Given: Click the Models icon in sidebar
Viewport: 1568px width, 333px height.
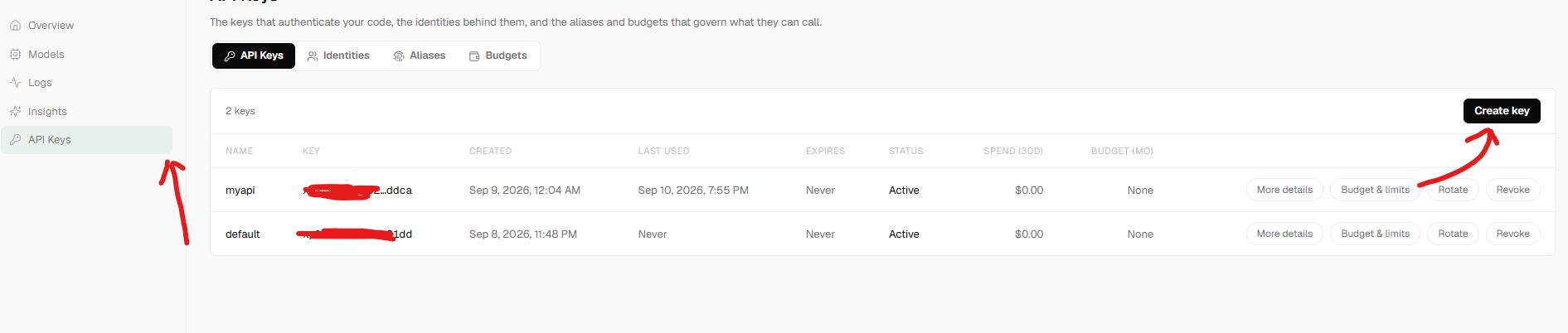Looking at the screenshot, I should [x=15, y=55].
